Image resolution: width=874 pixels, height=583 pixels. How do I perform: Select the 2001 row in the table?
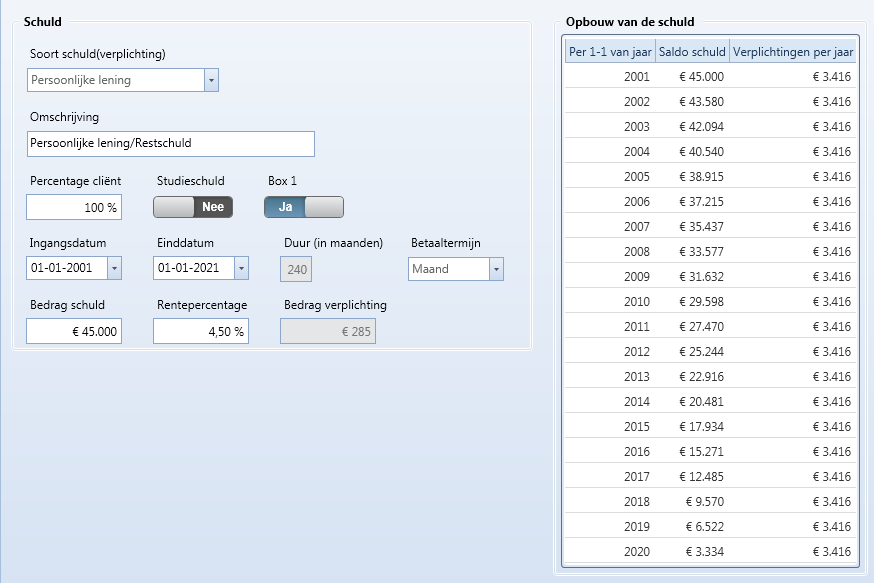[x=710, y=77]
